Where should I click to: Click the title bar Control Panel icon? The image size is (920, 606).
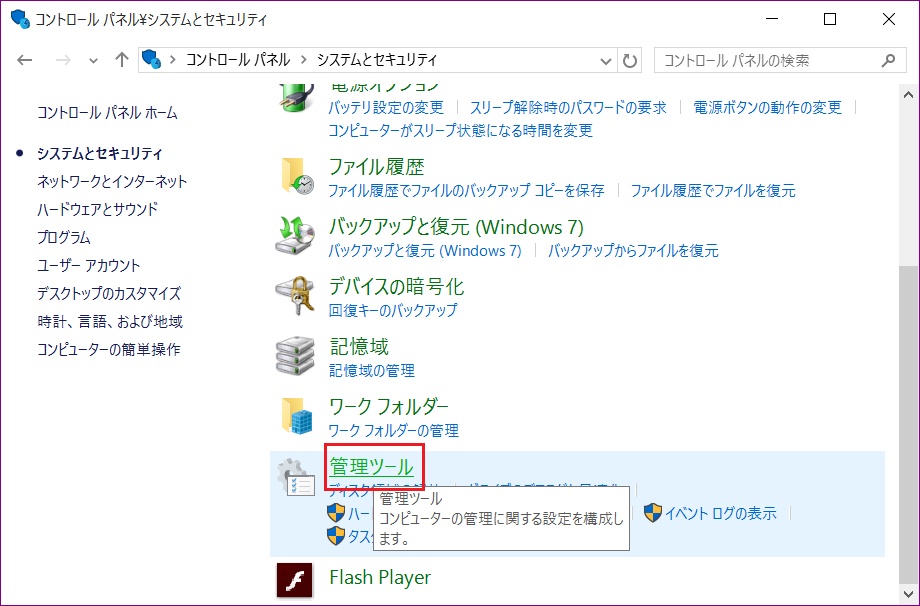[x=20, y=19]
